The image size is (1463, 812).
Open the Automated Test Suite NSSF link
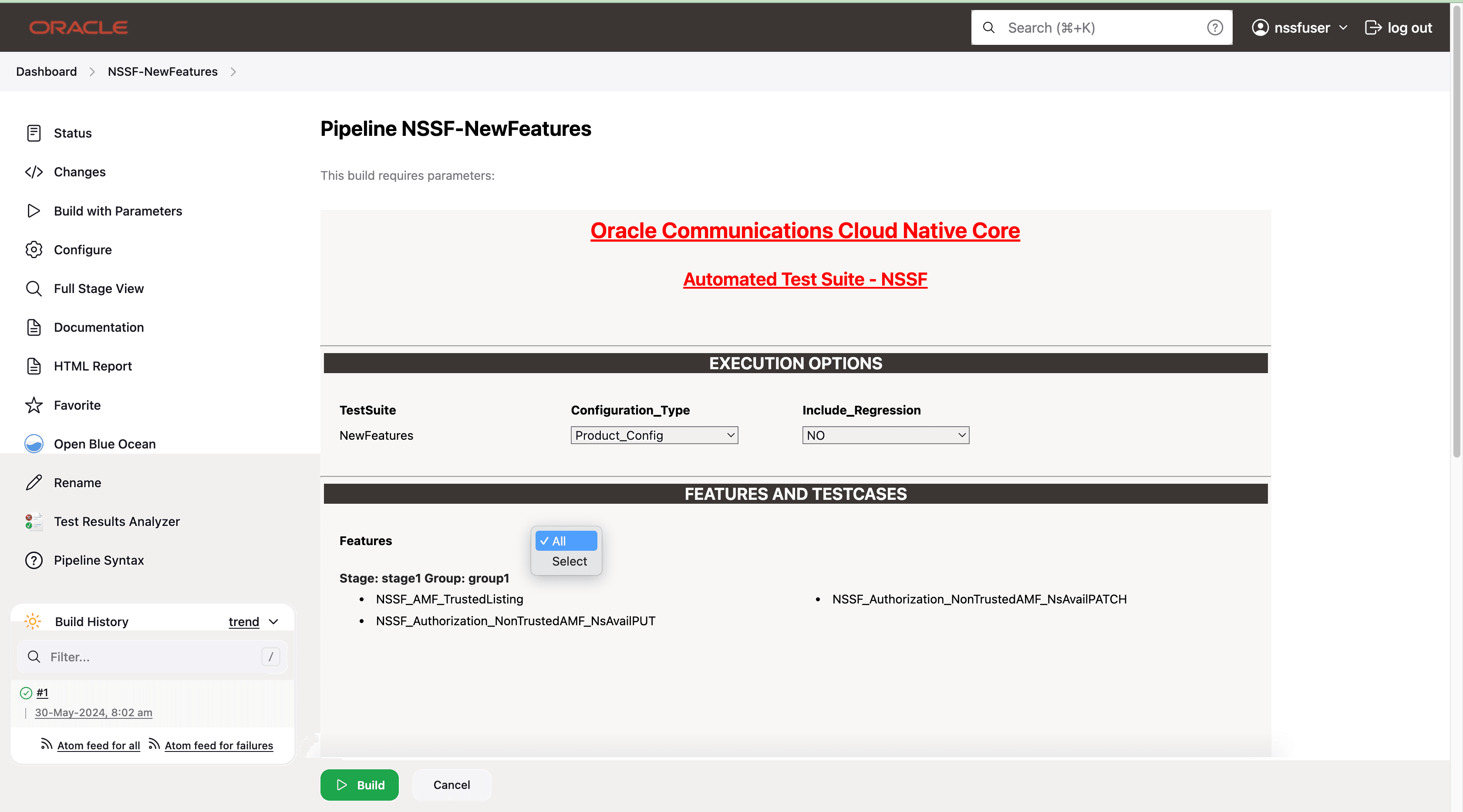click(805, 279)
